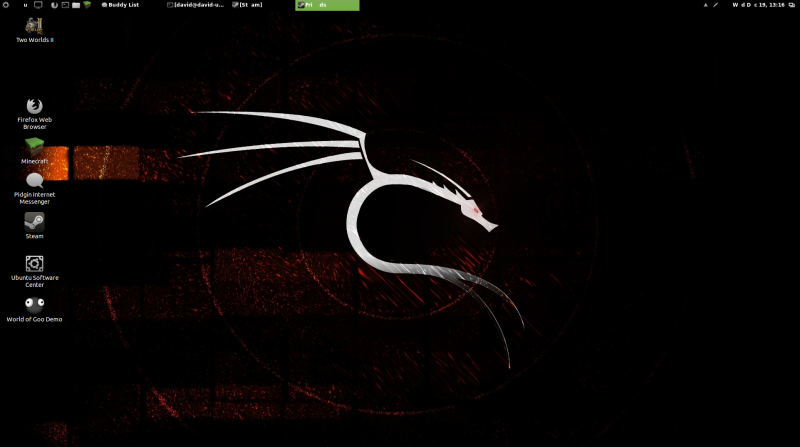Click the Firefox launcher in top panel

point(54,5)
